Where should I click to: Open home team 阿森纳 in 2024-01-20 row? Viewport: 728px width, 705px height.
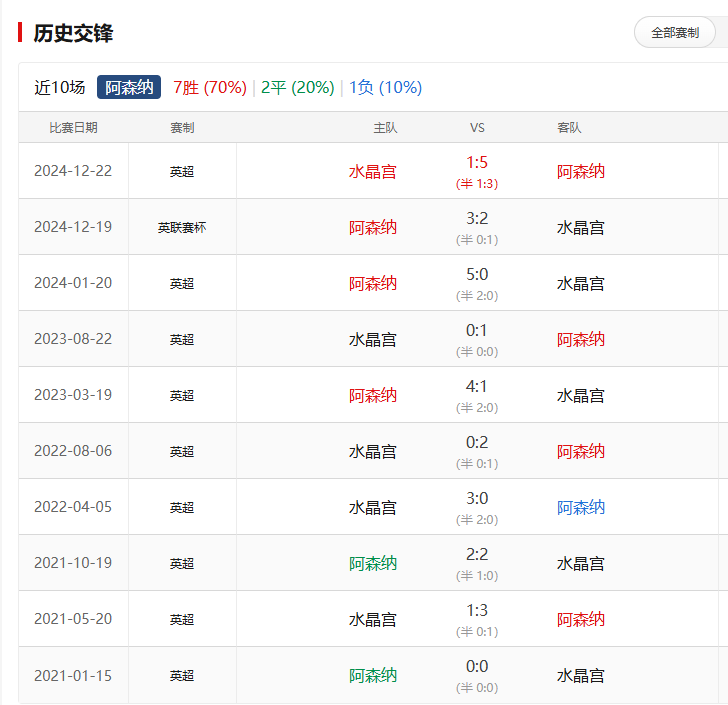373,283
